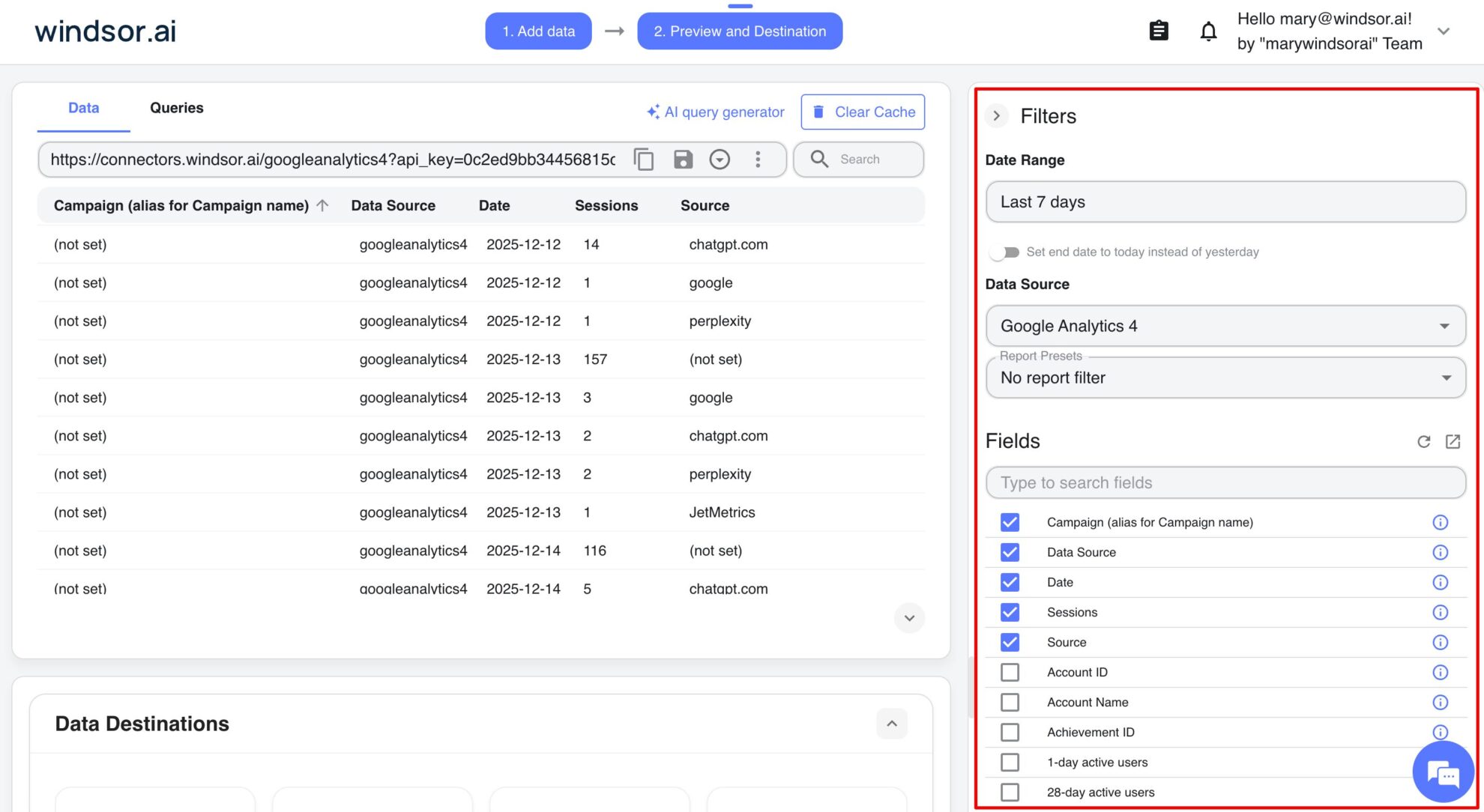Check the Account ID field checkbox
This screenshot has height=812, width=1484.
tap(1010, 672)
